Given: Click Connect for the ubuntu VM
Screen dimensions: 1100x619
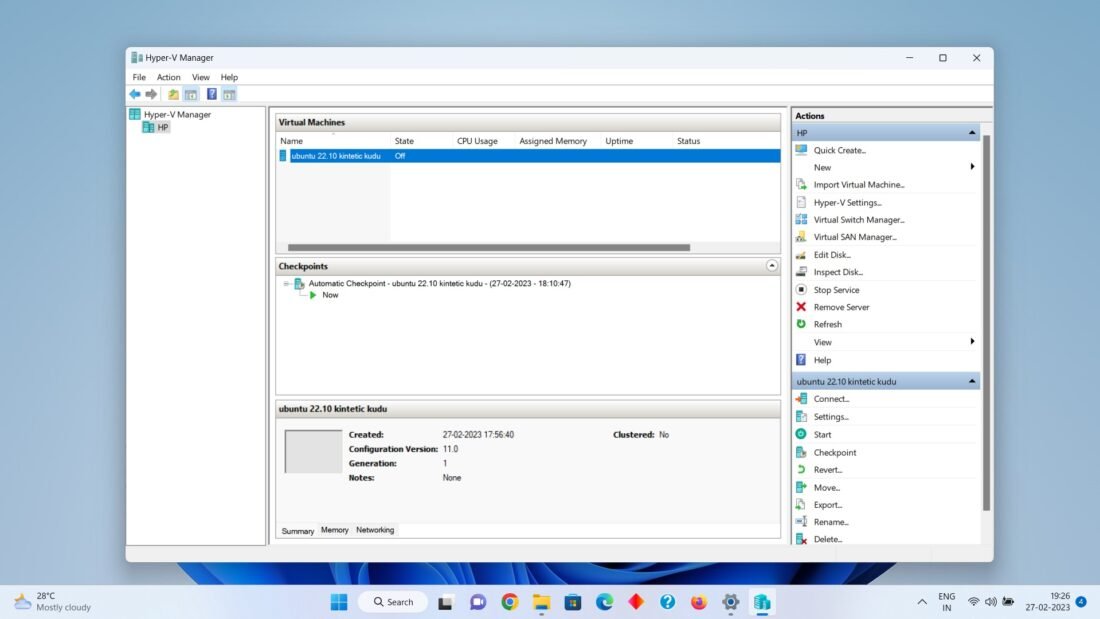Looking at the screenshot, I should tap(831, 398).
